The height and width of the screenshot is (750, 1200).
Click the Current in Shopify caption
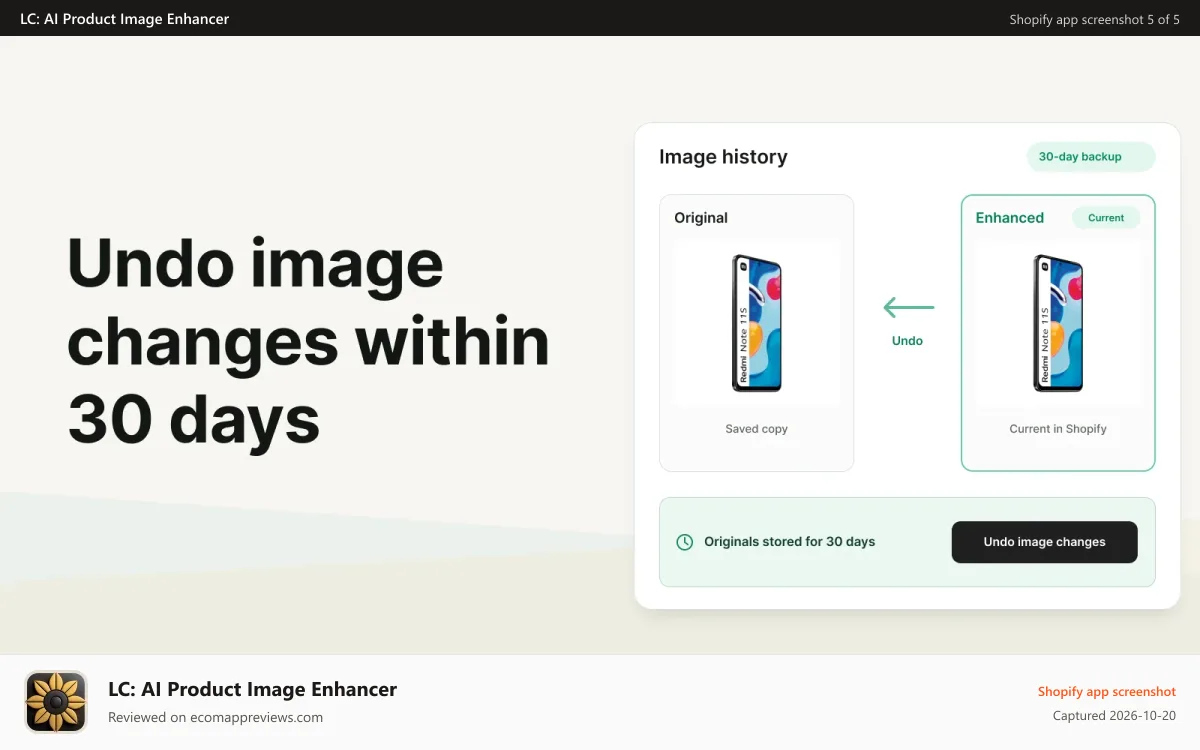coord(1058,429)
